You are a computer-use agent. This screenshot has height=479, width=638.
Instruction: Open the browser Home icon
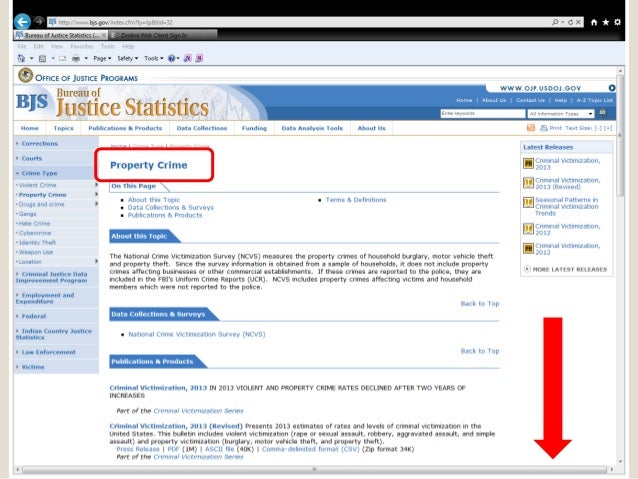[594, 22]
